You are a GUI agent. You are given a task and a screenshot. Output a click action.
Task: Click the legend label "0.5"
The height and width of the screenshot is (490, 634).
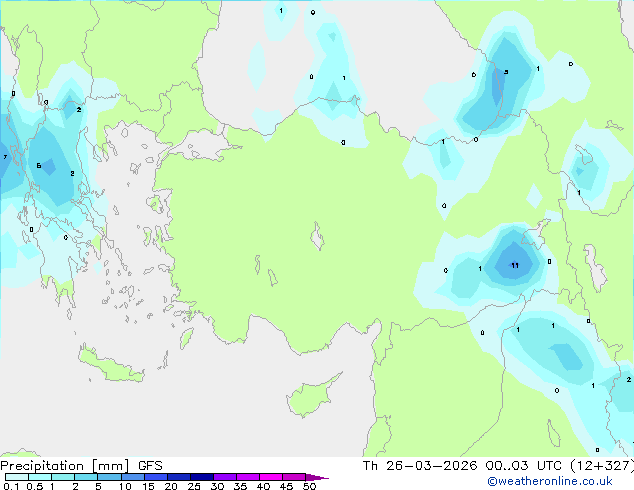click(x=34, y=486)
